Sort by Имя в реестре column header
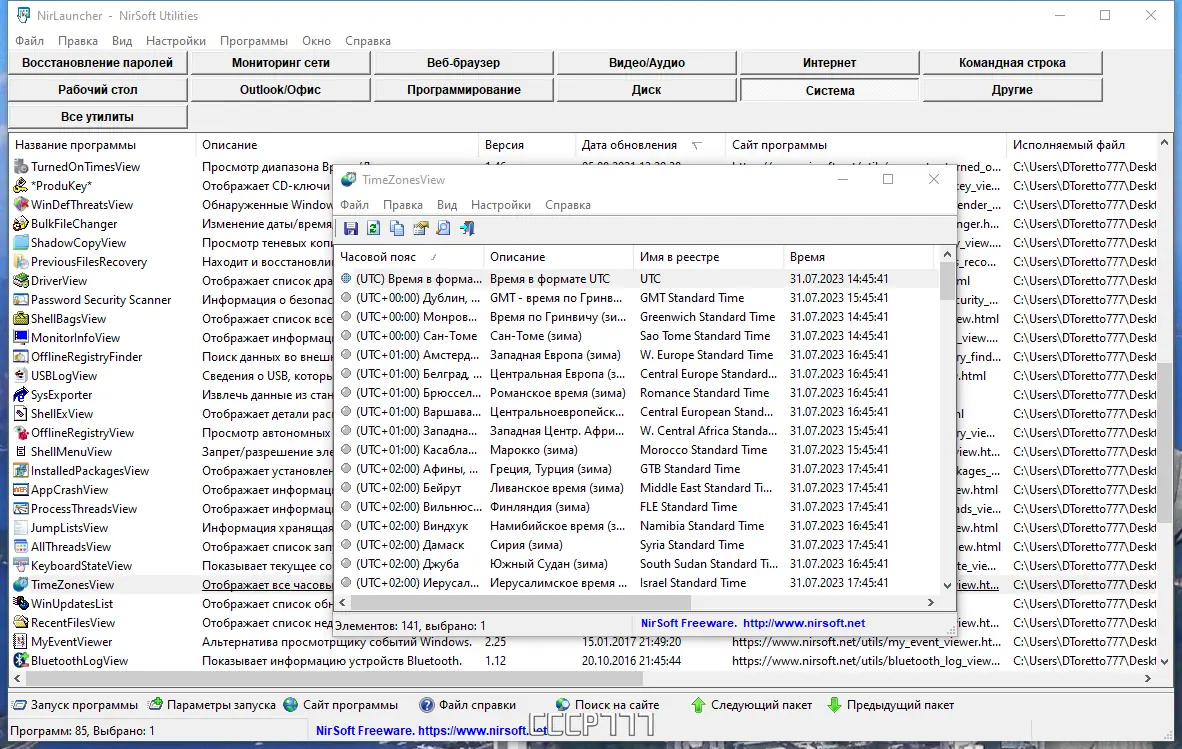Viewport: 1182px width, 749px height. 708,257
